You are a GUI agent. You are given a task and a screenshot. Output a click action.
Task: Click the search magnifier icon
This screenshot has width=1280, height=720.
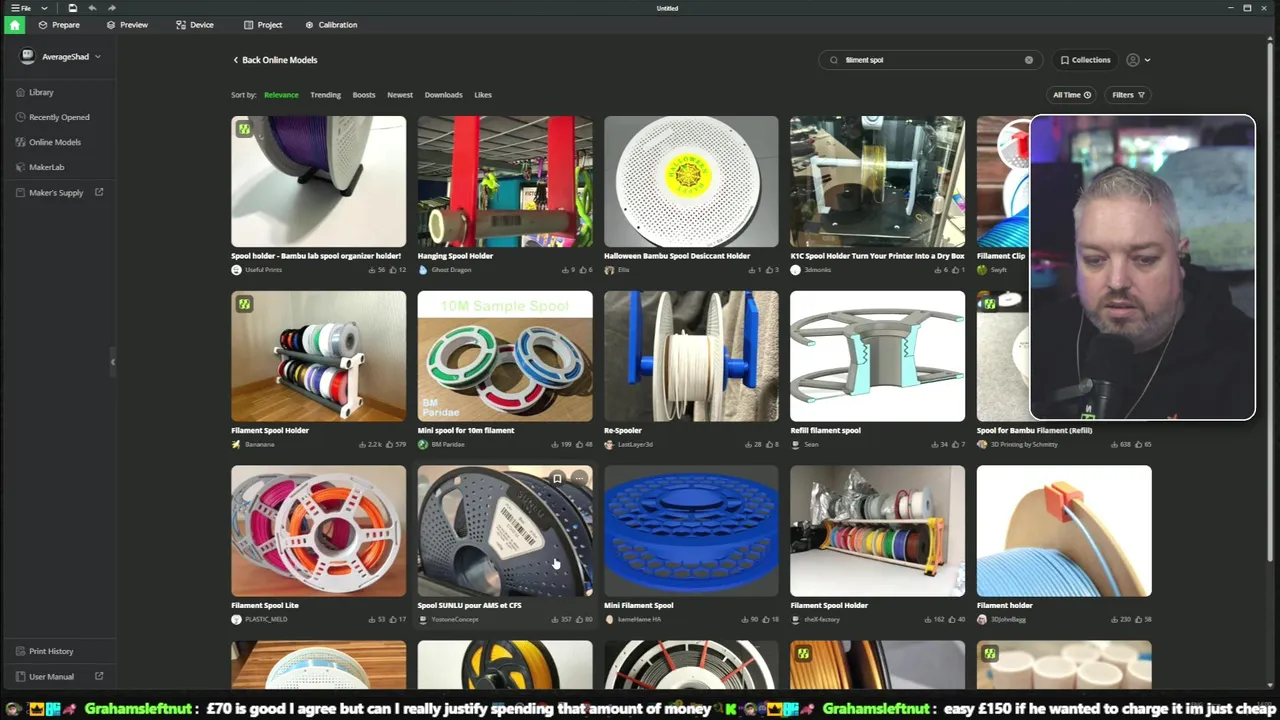pyautogui.click(x=834, y=60)
